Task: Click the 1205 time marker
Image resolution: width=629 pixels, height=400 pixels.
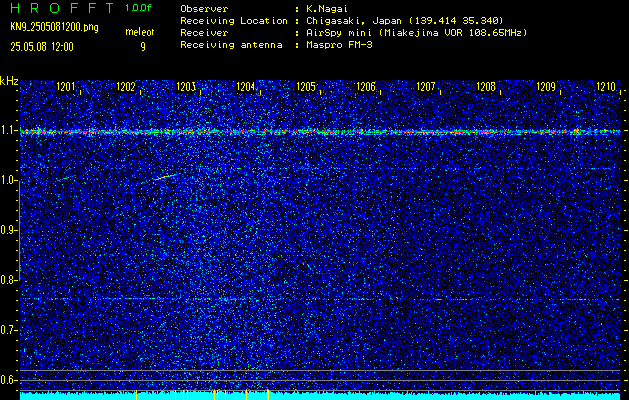Action: pos(306,87)
